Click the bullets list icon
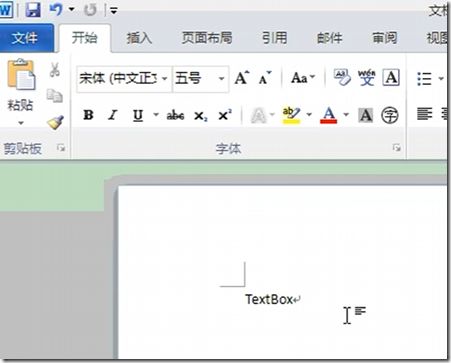451x363 pixels. (424, 79)
